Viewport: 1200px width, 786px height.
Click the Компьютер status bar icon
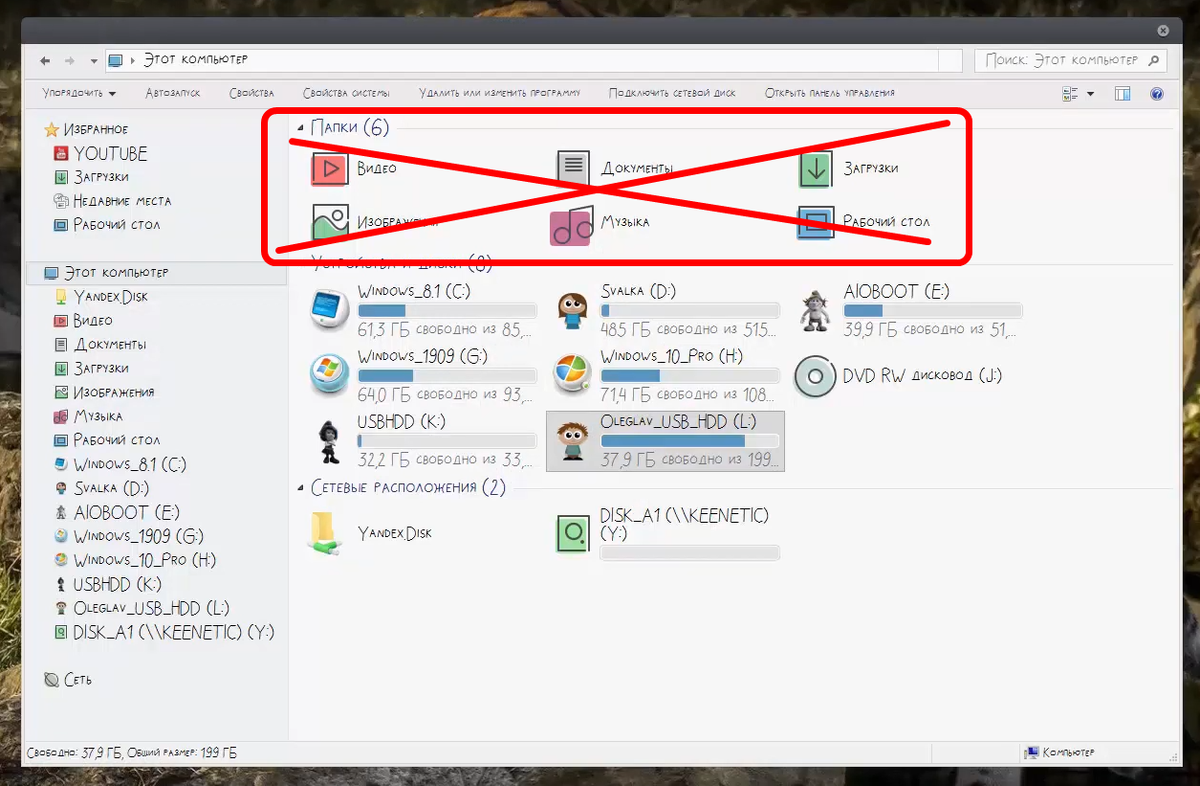pos(1030,752)
